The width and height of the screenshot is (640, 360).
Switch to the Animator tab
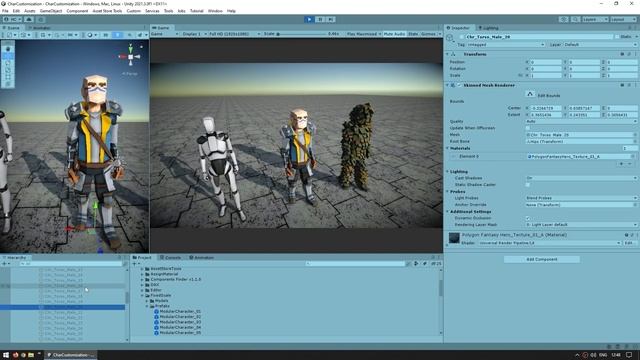(x=40, y=28)
